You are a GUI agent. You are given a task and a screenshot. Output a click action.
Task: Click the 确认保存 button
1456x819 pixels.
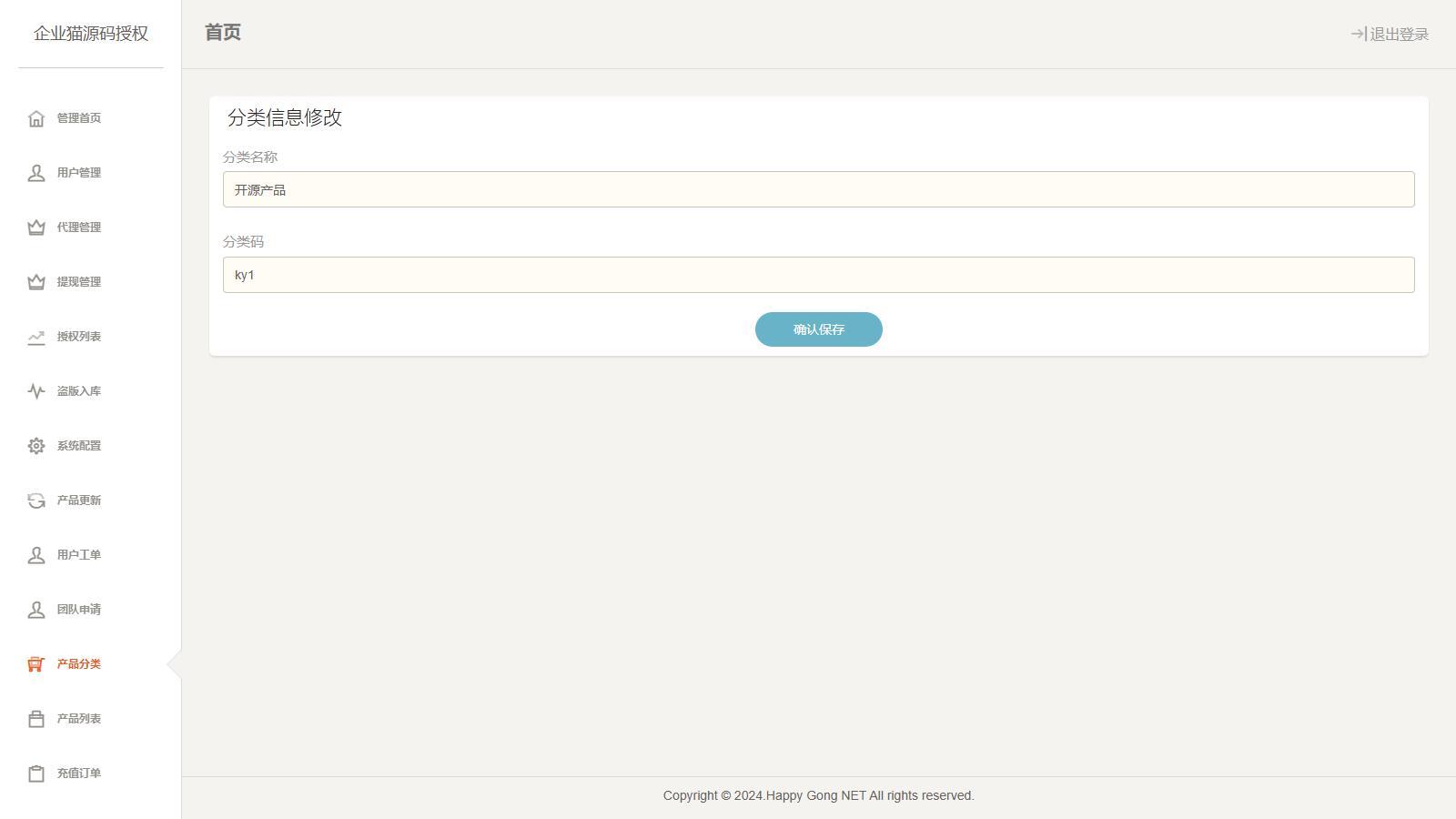819,329
